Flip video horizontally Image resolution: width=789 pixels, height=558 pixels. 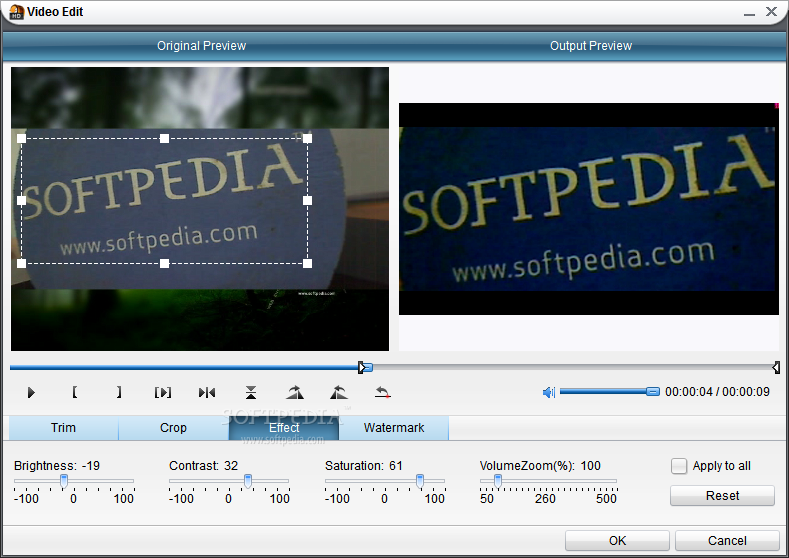(207, 392)
